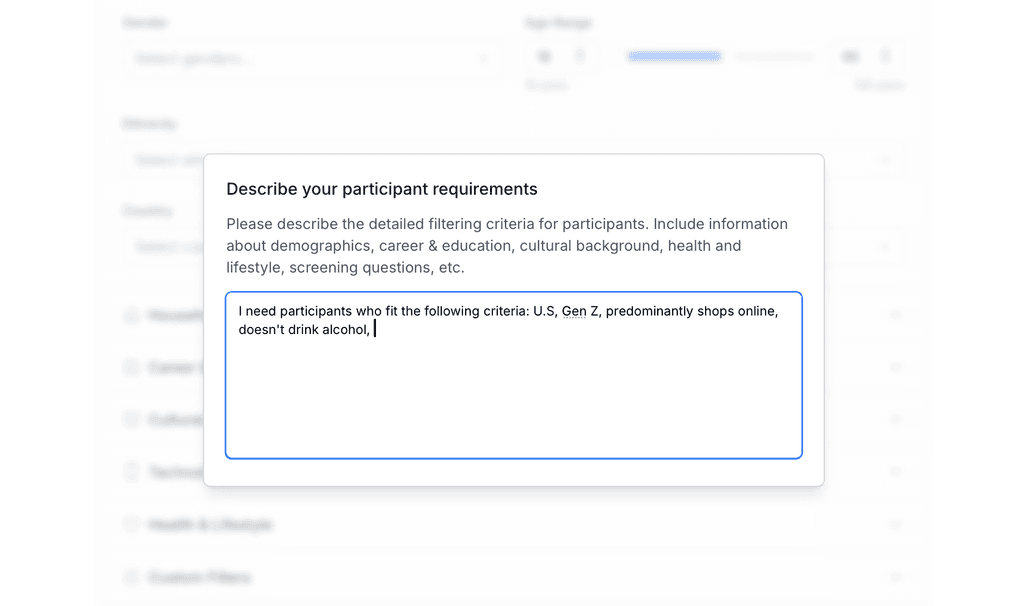
Task: Click the Technology section icon
Action: coord(131,471)
